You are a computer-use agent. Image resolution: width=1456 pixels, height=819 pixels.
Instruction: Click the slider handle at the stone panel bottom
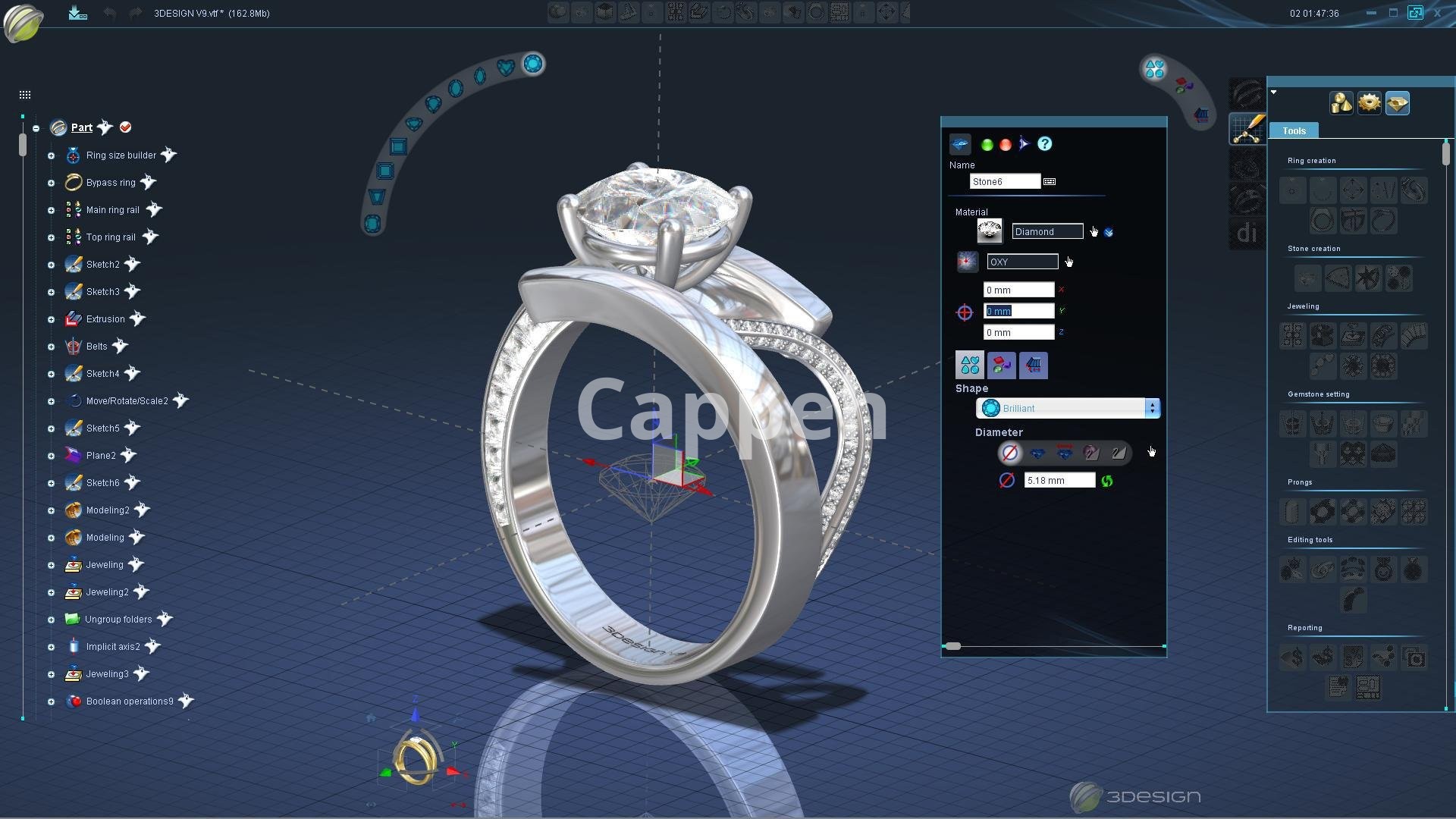[953, 646]
